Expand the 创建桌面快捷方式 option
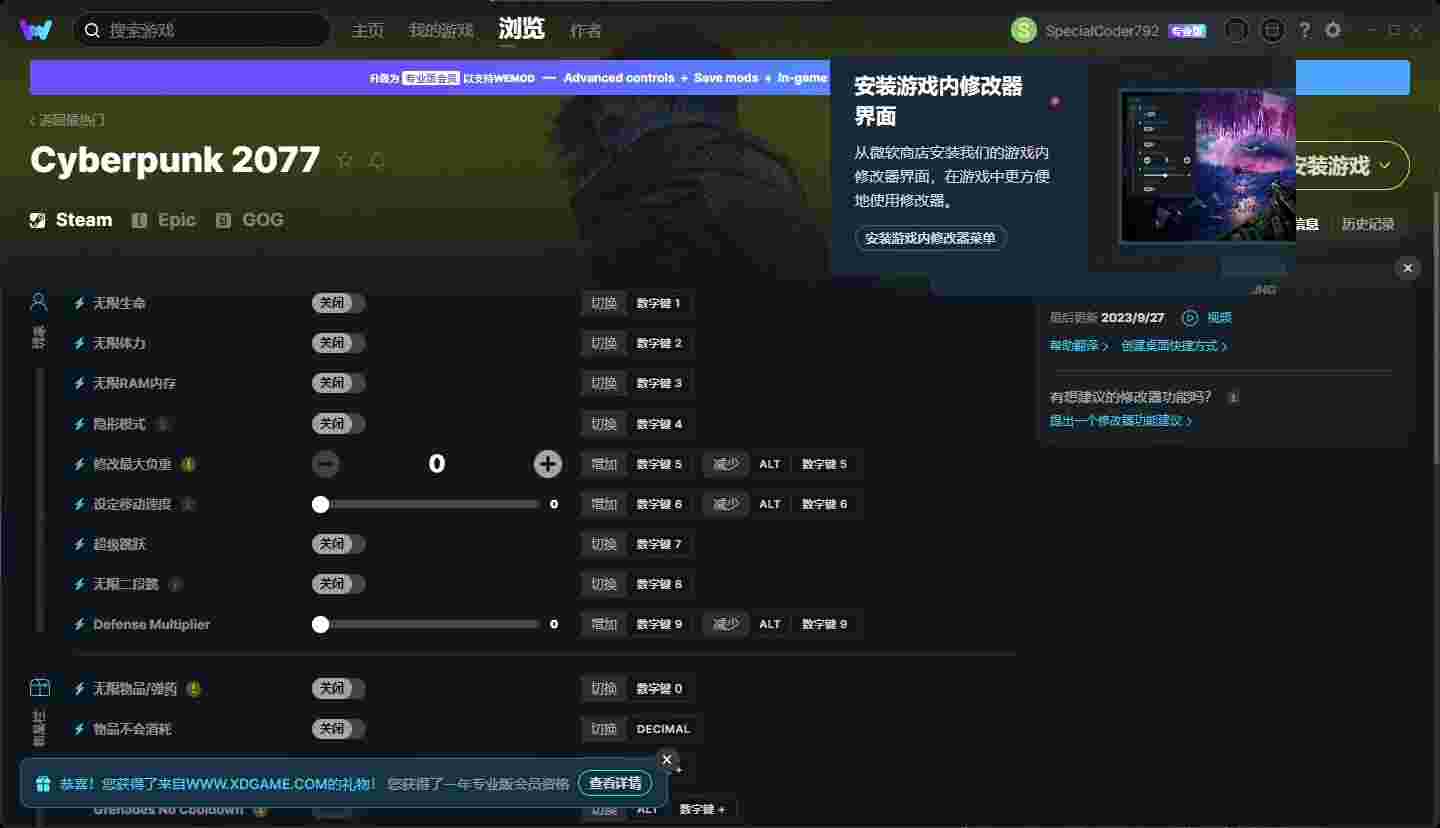 tap(1174, 346)
